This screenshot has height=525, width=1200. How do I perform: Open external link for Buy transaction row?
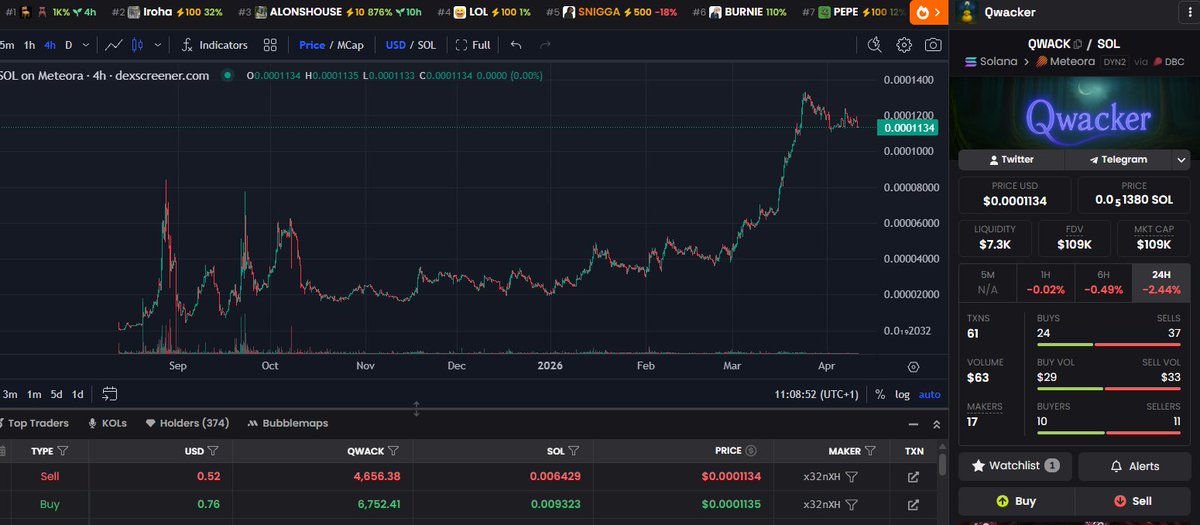pyautogui.click(x=913, y=504)
